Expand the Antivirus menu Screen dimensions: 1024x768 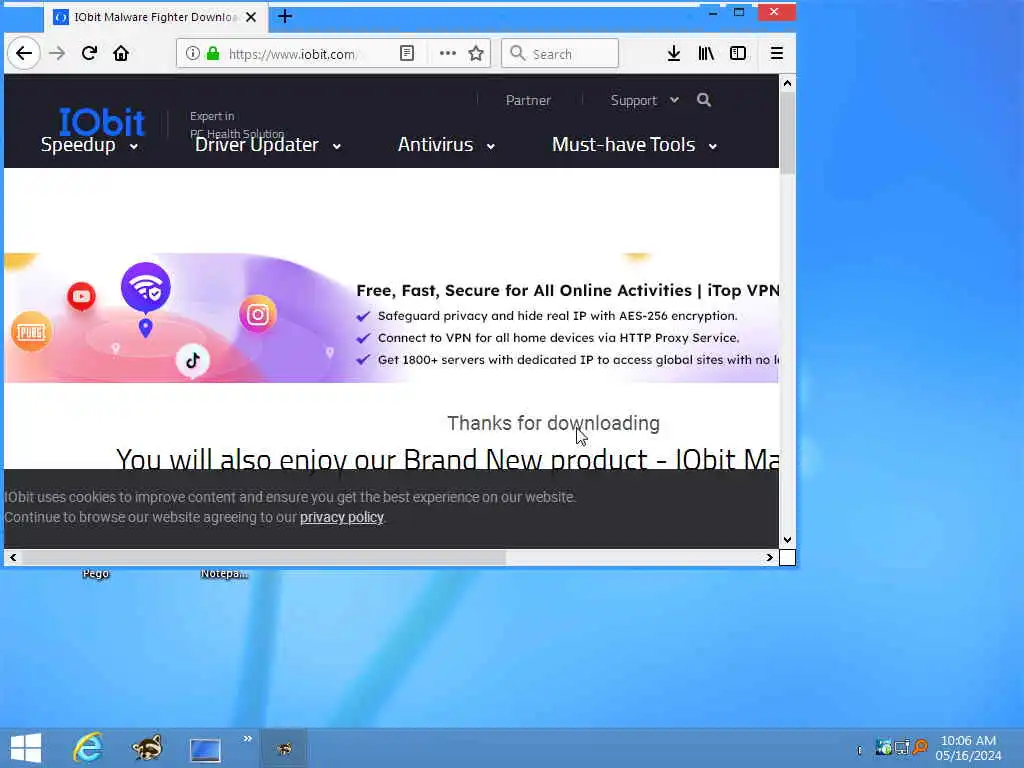point(446,144)
